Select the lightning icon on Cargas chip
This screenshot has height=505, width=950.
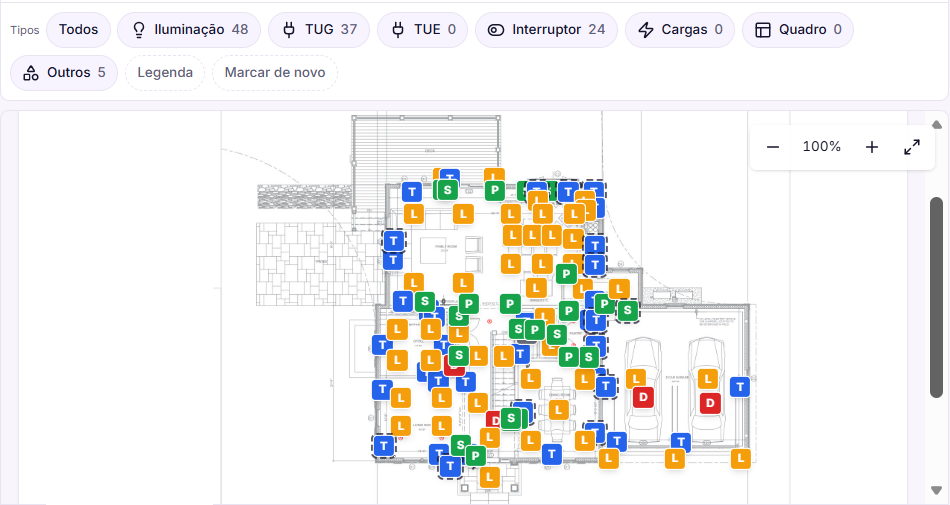(646, 30)
